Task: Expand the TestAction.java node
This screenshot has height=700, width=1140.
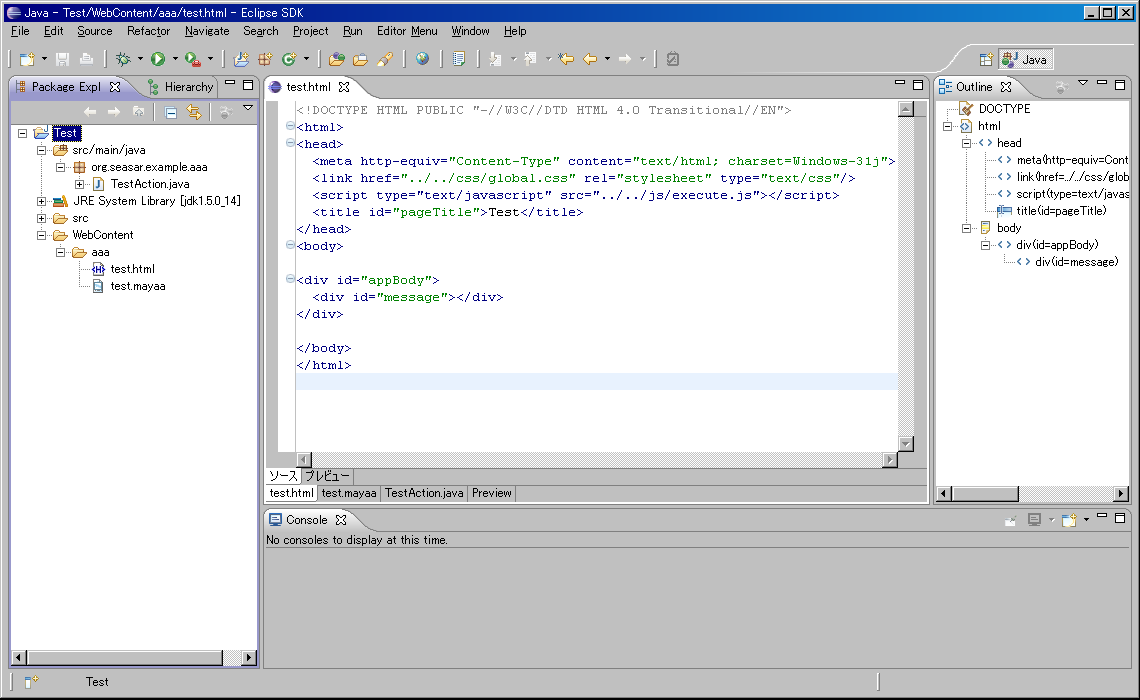Action: pyautogui.click(x=79, y=184)
